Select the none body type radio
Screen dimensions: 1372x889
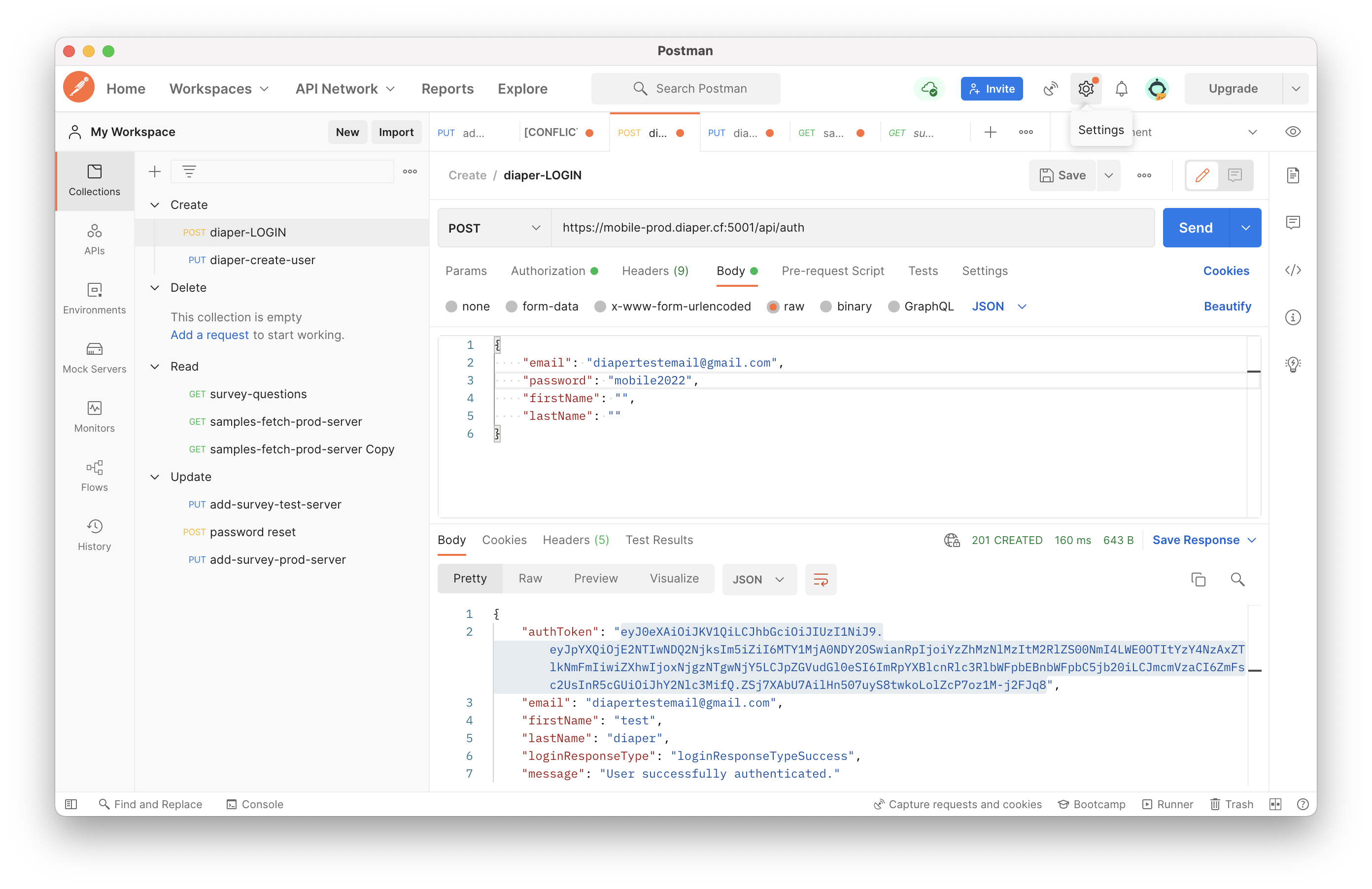click(x=451, y=307)
